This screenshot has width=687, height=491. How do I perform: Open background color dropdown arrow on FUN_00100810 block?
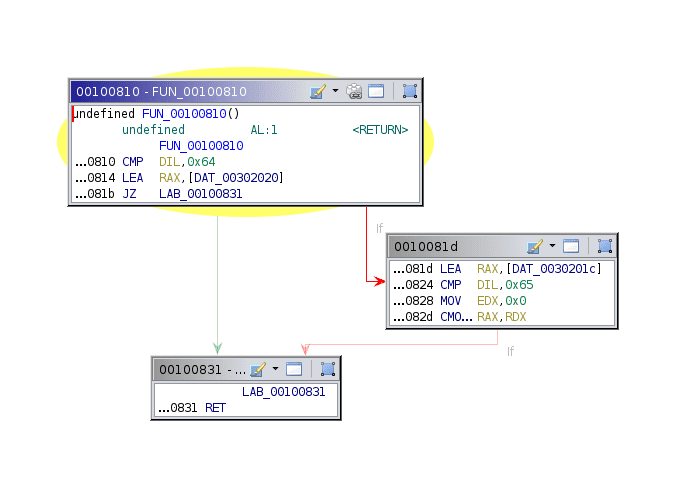tap(335, 91)
